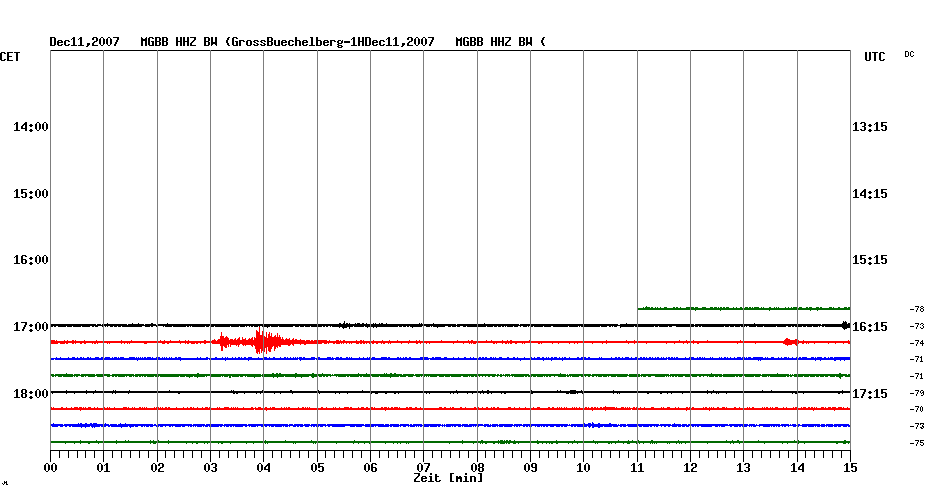Click minute label 08 on time axis
This screenshot has height=494, width=930.
[477, 468]
